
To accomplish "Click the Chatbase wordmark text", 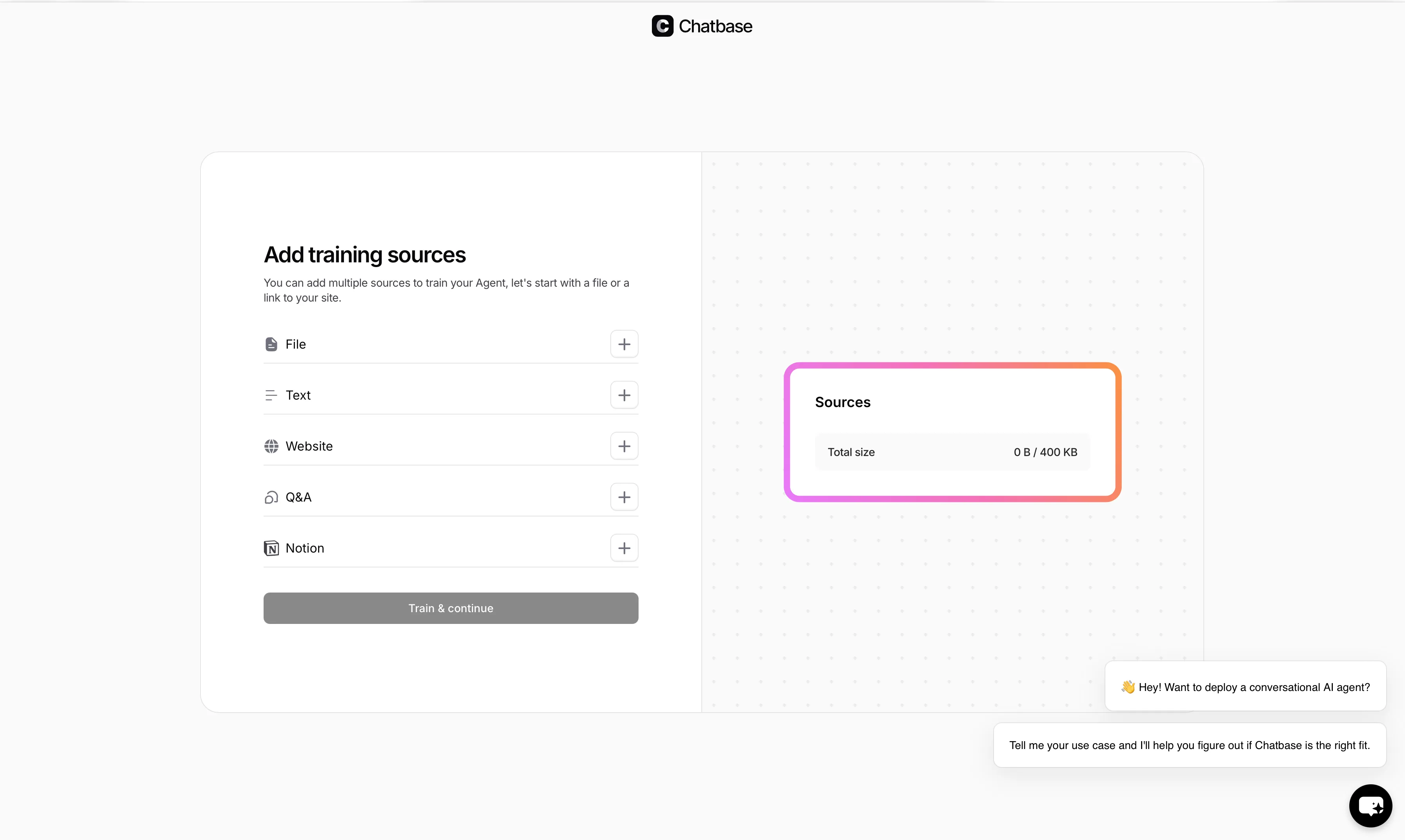I will 715,26.
